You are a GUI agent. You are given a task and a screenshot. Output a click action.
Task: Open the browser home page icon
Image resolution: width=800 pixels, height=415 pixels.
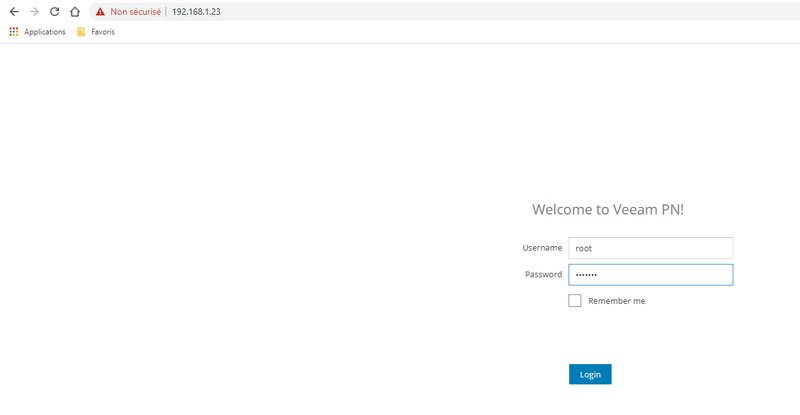pos(75,11)
